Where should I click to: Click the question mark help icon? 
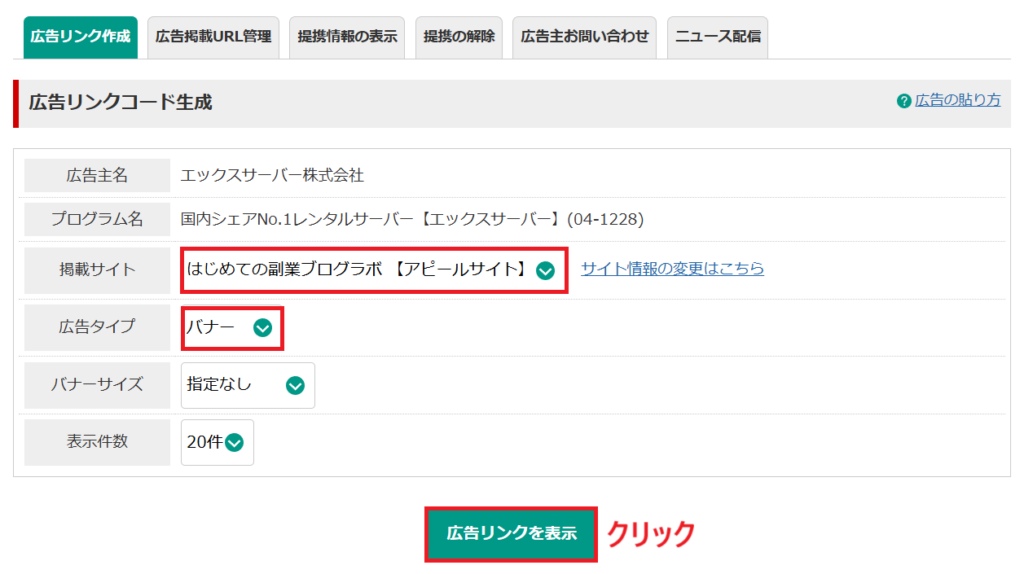(904, 101)
